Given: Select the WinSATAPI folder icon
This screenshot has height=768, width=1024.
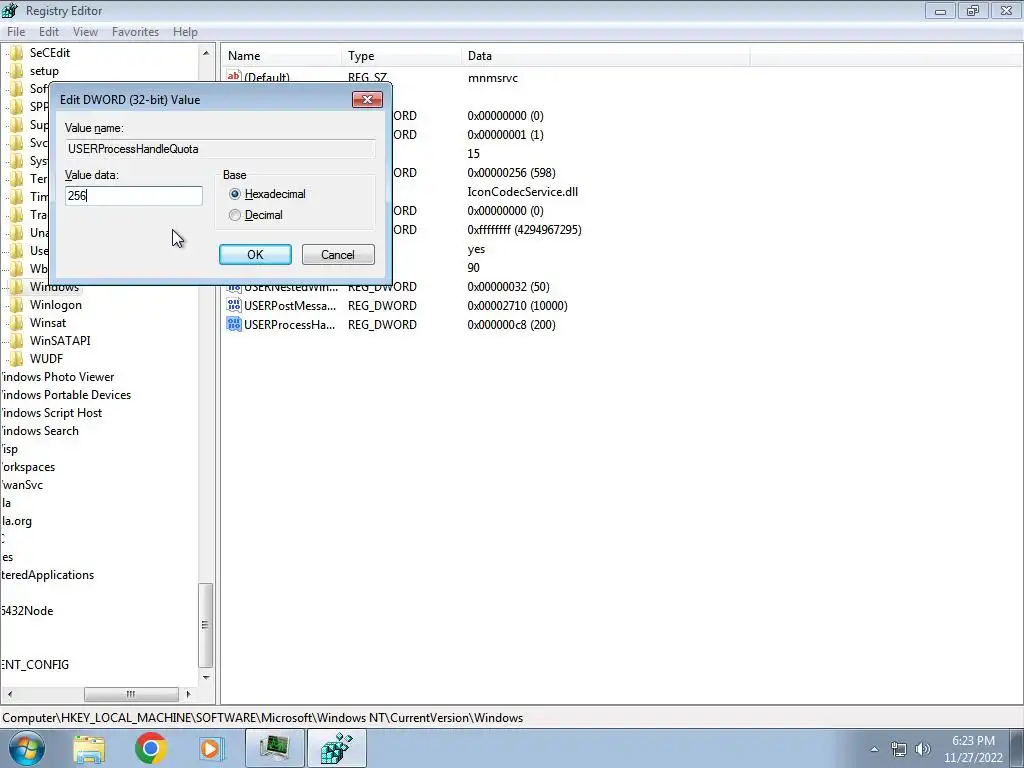Looking at the screenshot, I should 16,340.
